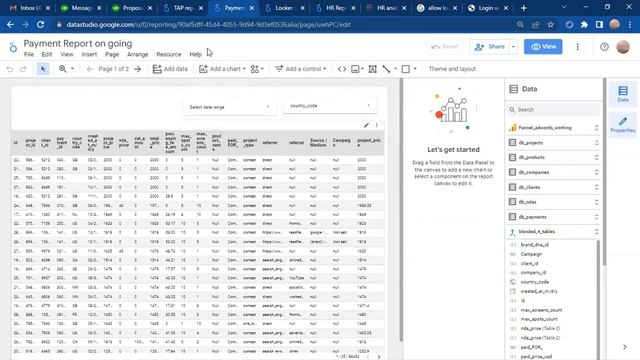Open the View menu
Image resolution: width=640 pixels, height=360 pixels.
[67, 54]
